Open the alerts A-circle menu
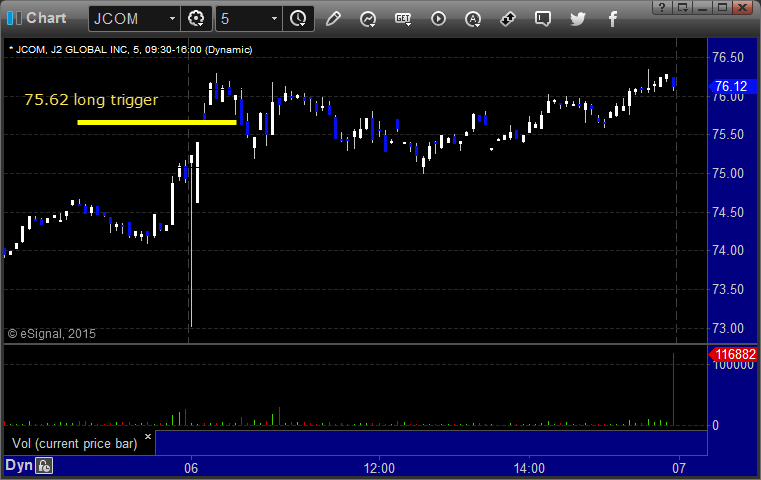The width and height of the screenshot is (761, 480). (473, 19)
